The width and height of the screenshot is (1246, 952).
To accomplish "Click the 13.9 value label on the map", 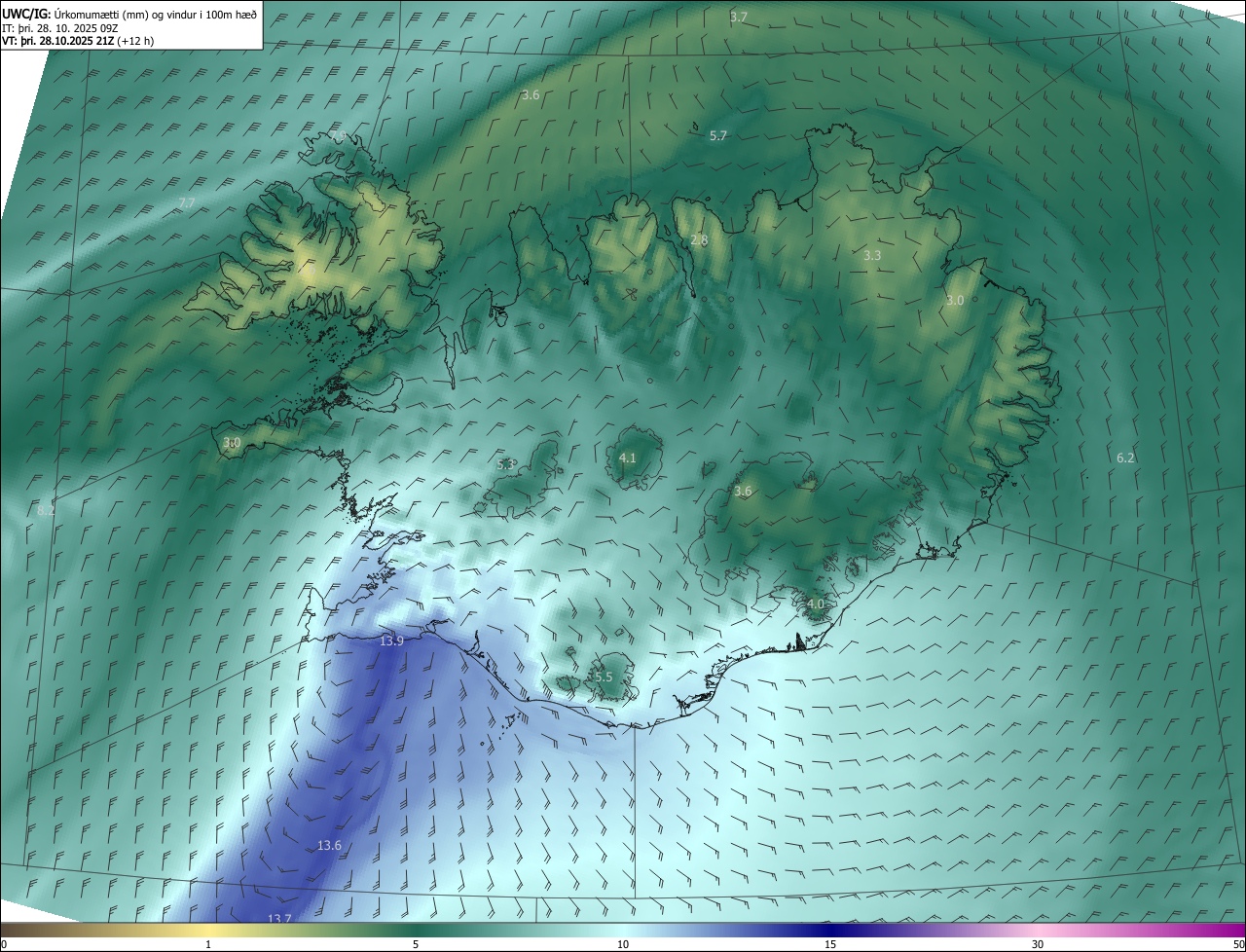I will [391, 641].
